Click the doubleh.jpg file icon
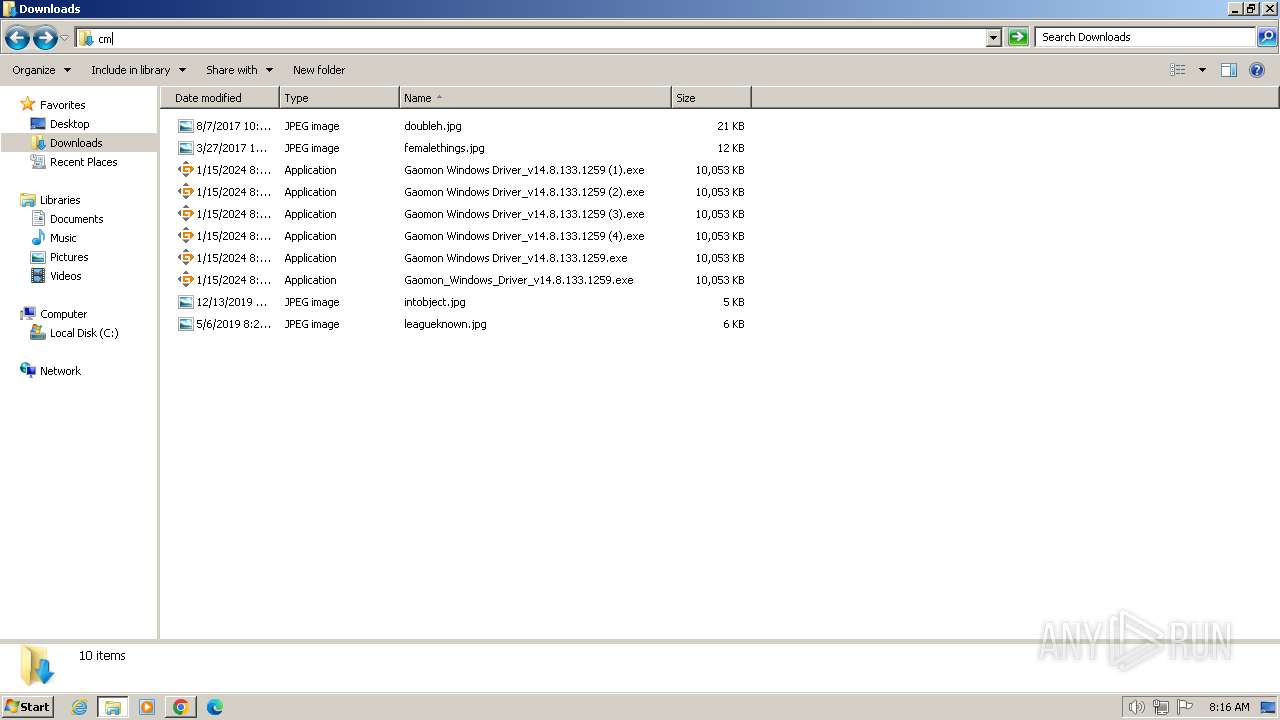 (185, 126)
